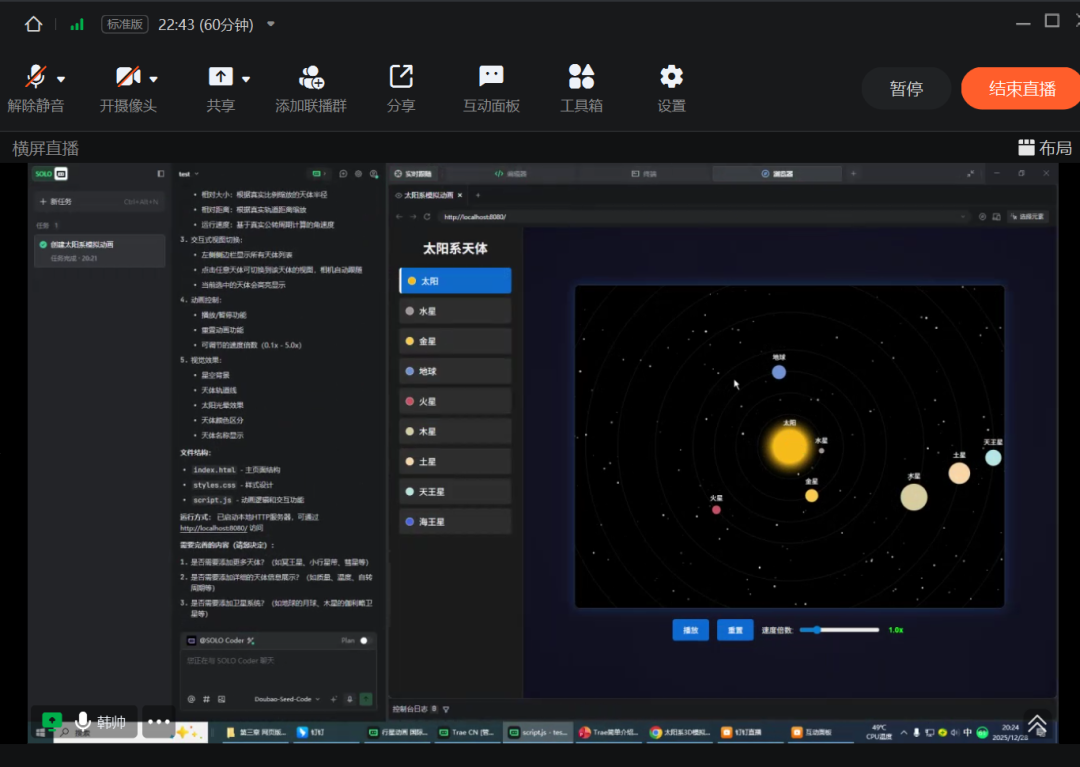
Task: Click the add co-streaming group icon
Action: pos(311,77)
